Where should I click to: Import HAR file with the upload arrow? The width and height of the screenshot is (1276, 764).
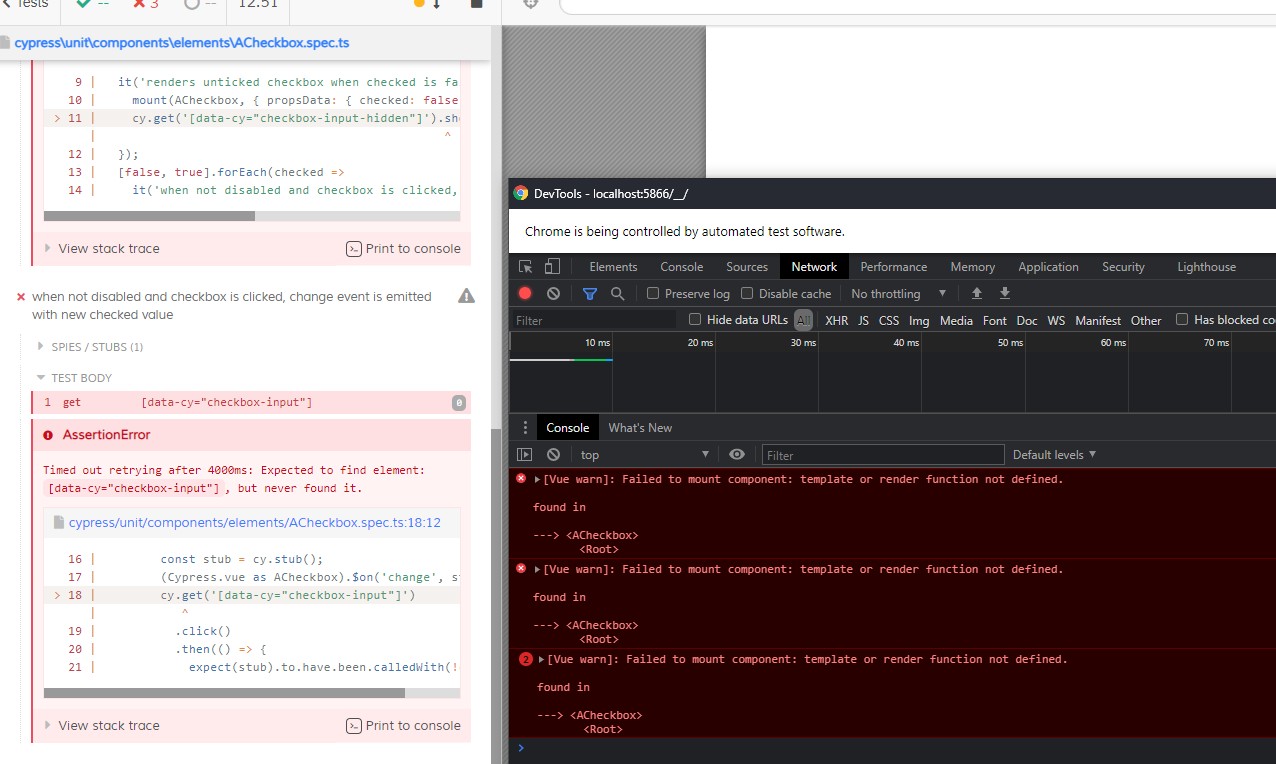976,292
